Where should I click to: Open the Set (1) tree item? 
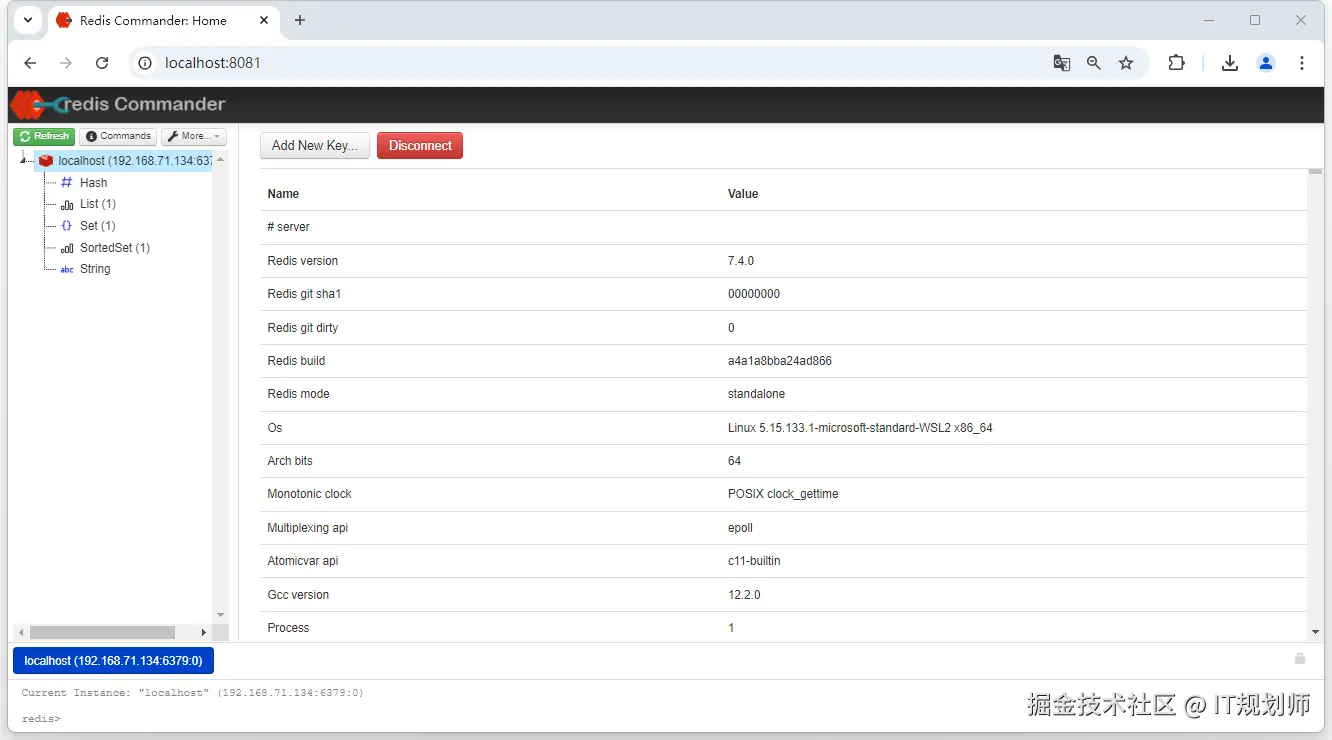click(98, 226)
